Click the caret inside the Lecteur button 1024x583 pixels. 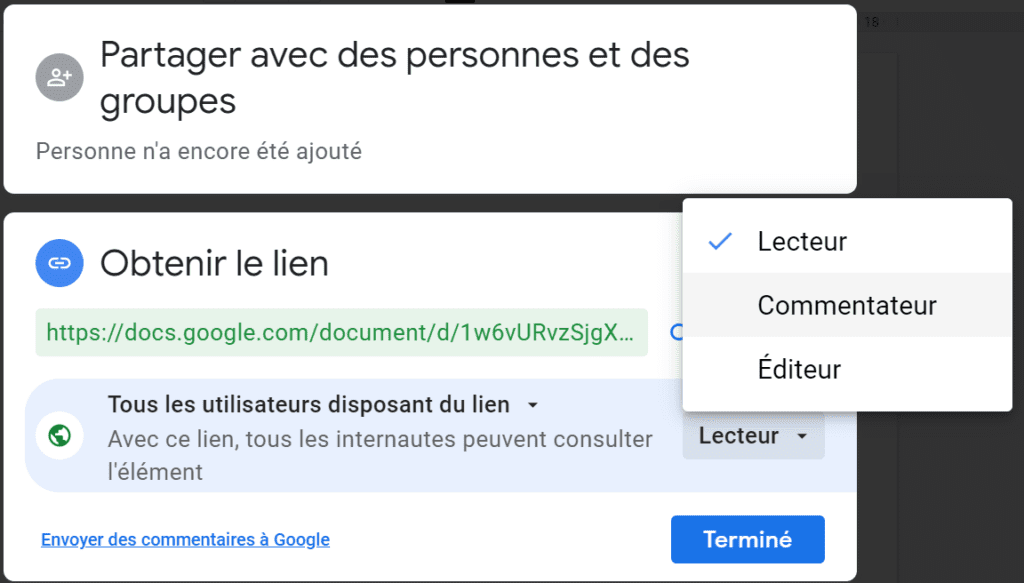click(803, 436)
